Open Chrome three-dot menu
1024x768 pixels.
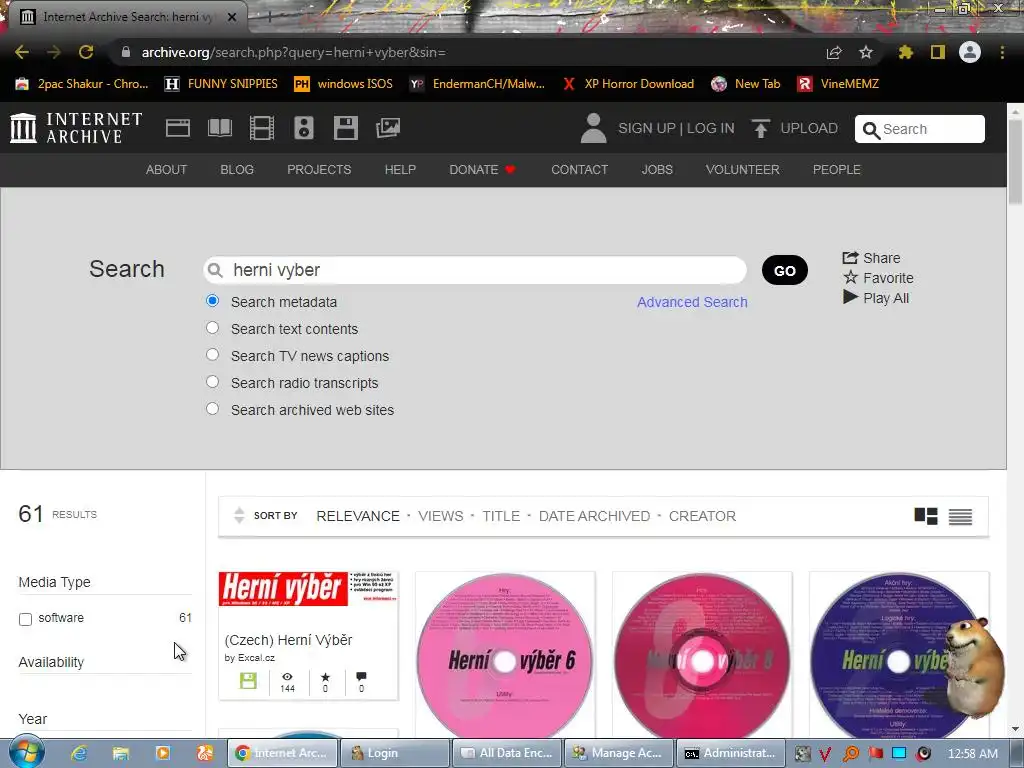coord(1002,52)
